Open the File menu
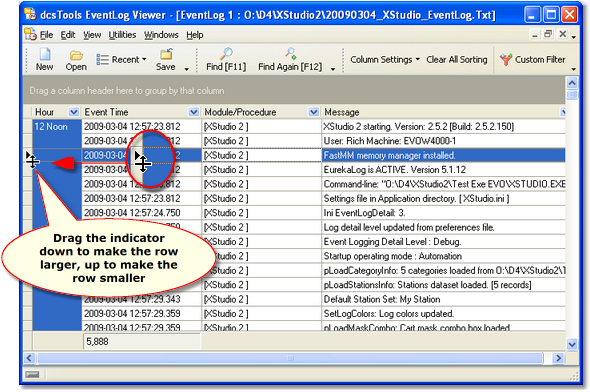This screenshot has height=392, width=590. click(x=46, y=35)
